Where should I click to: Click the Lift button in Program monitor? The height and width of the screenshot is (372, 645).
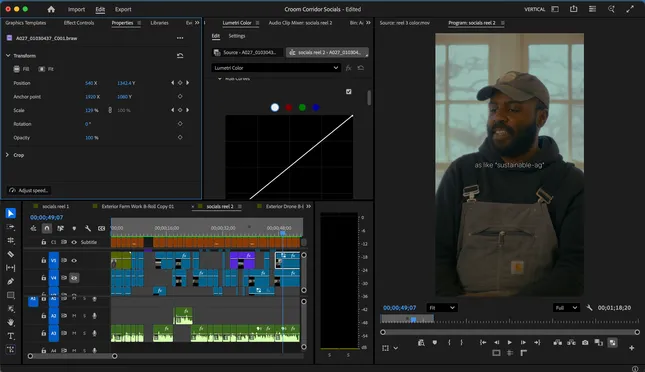[557, 342]
